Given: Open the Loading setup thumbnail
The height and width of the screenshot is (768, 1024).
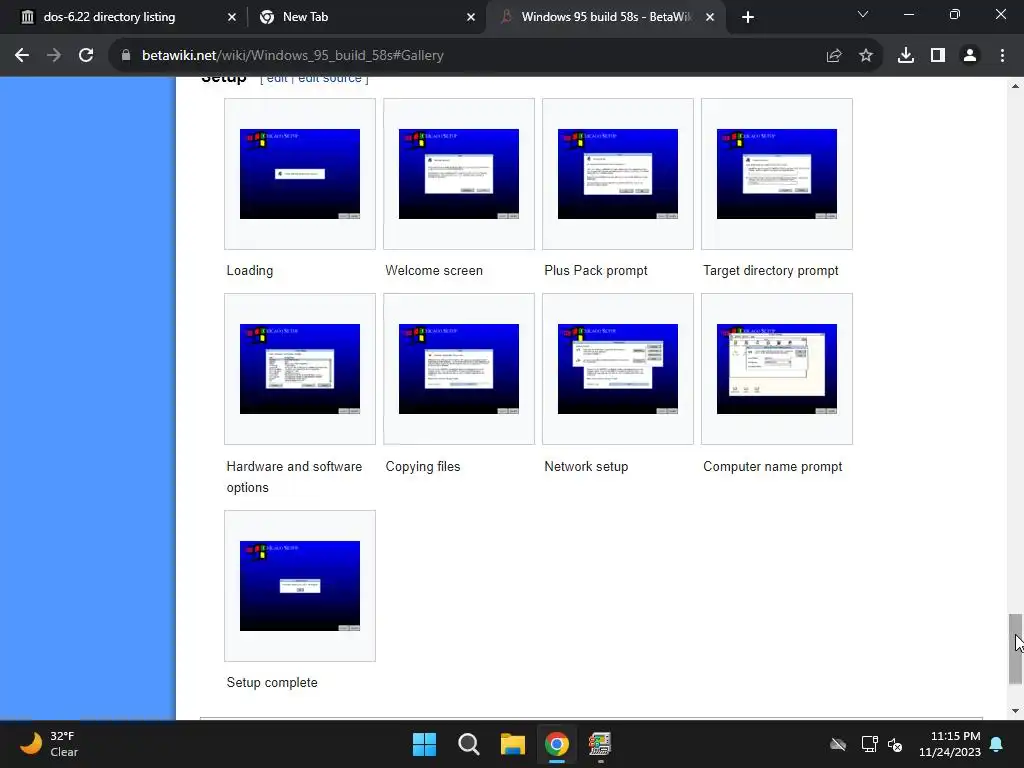Looking at the screenshot, I should click(x=300, y=174).
